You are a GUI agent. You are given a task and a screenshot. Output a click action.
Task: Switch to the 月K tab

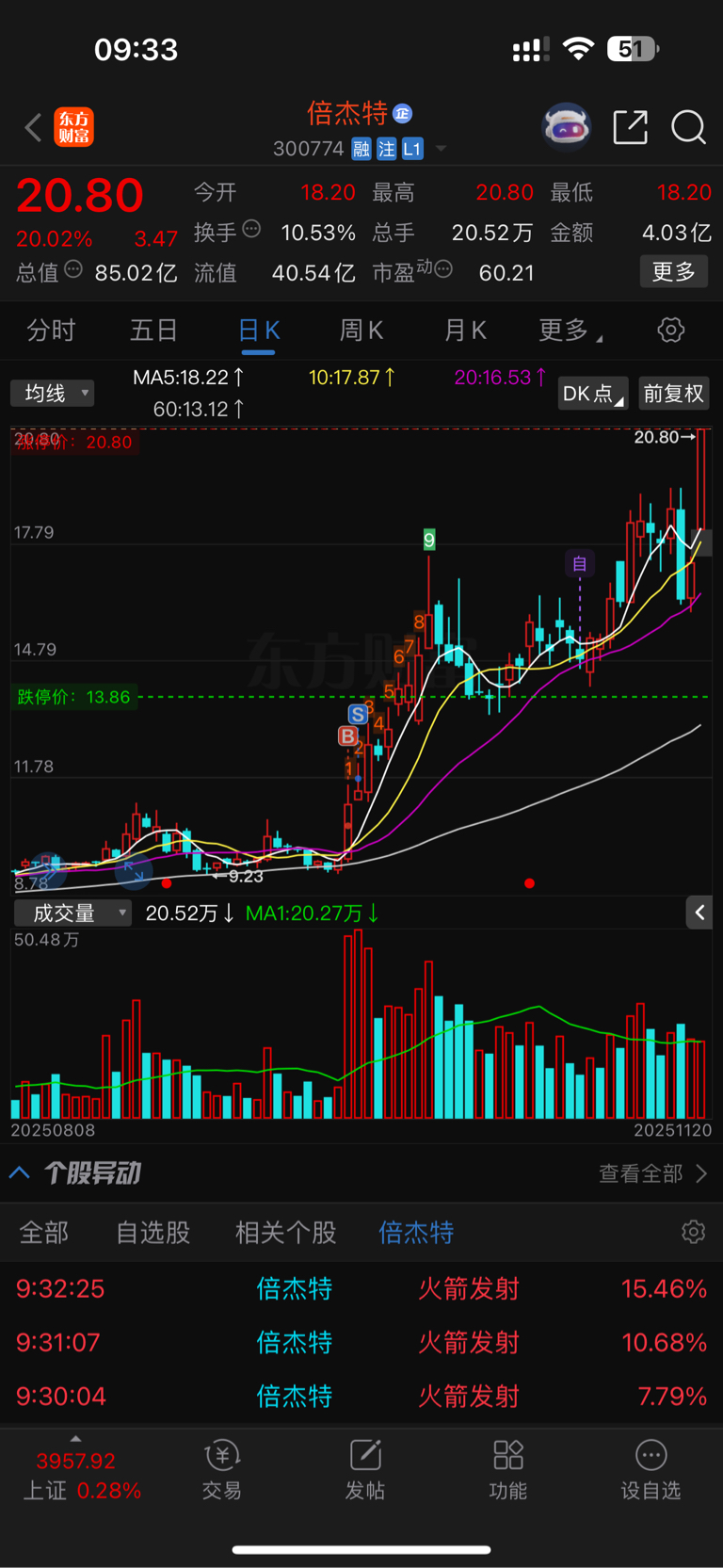tap(465, 331)
